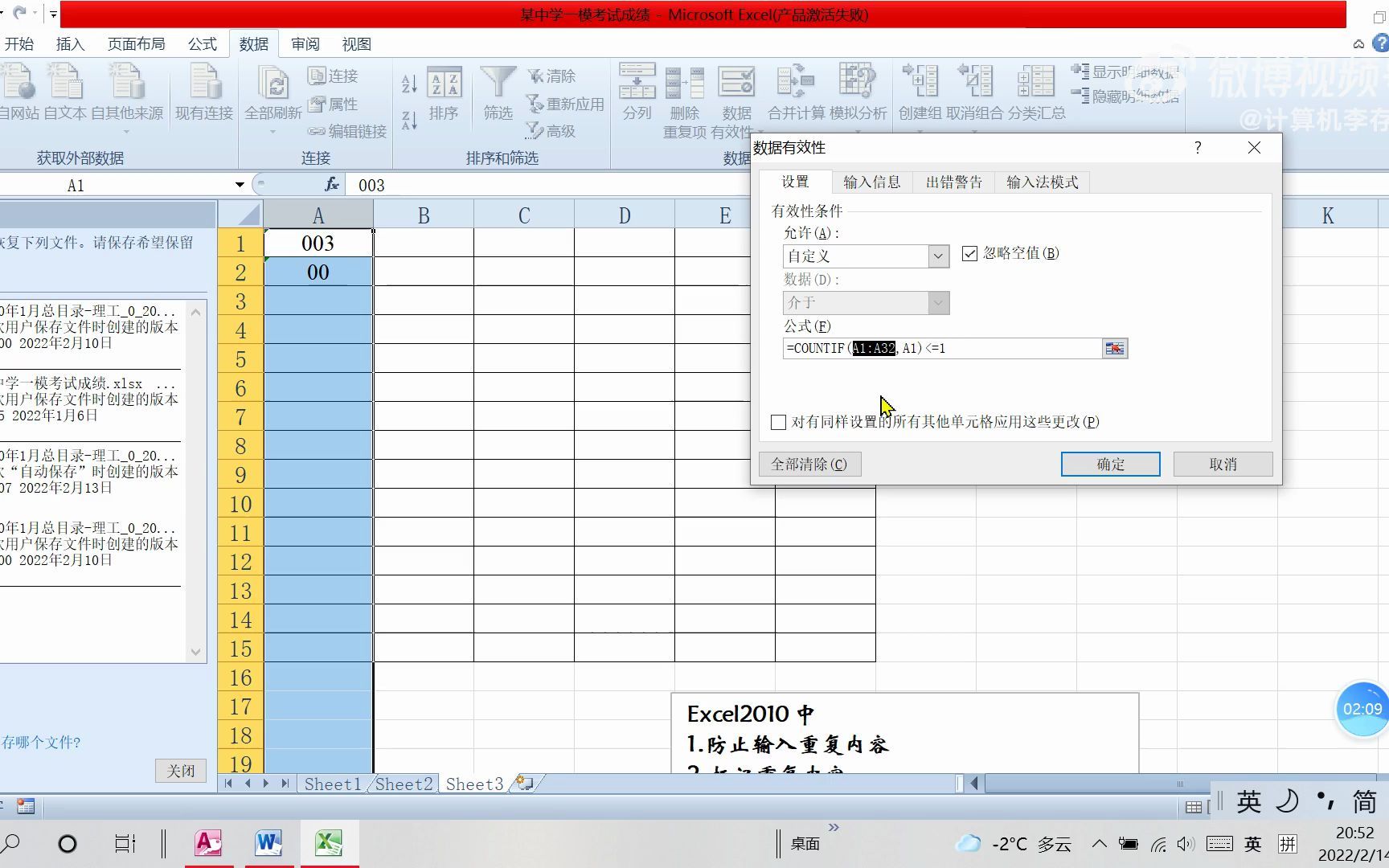Click the horizontal scrollbar left arrow

point(974,783)
